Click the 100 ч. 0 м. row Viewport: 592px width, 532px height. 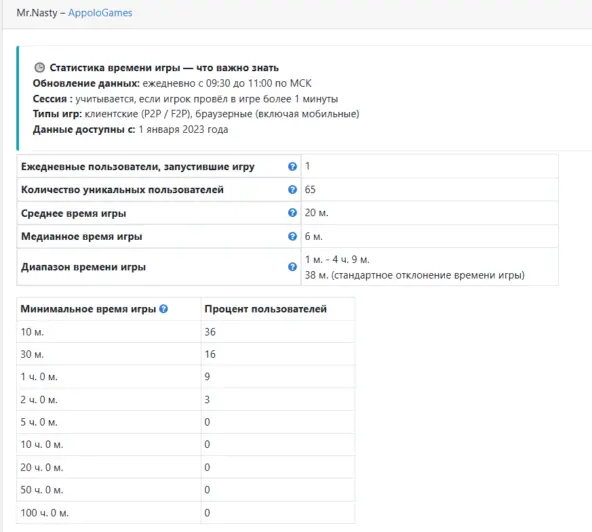(186, 513)
